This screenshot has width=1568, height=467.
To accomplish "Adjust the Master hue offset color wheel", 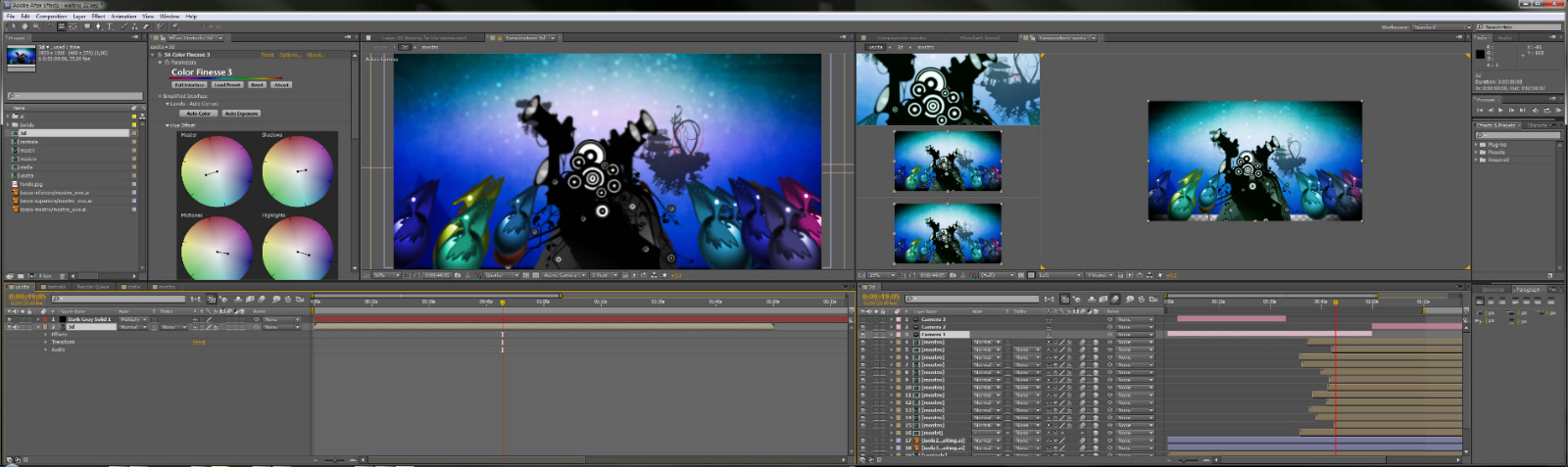I will pos(217,172).
